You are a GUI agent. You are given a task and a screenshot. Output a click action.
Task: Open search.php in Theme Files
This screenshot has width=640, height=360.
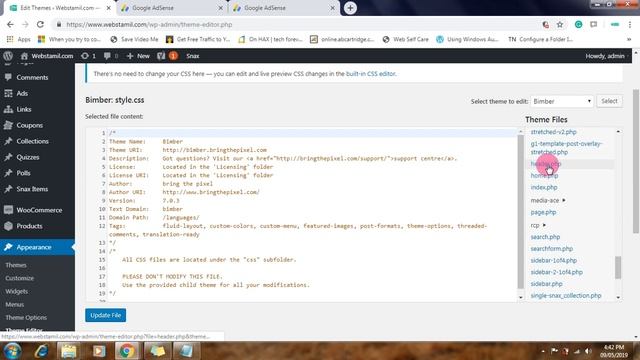[x=545, y=237]
